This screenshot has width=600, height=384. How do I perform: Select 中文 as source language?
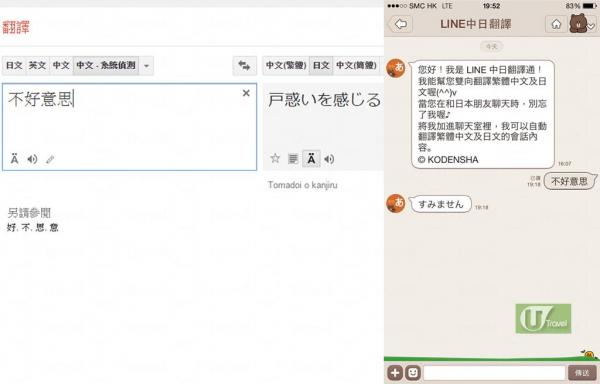coord(61,65)
